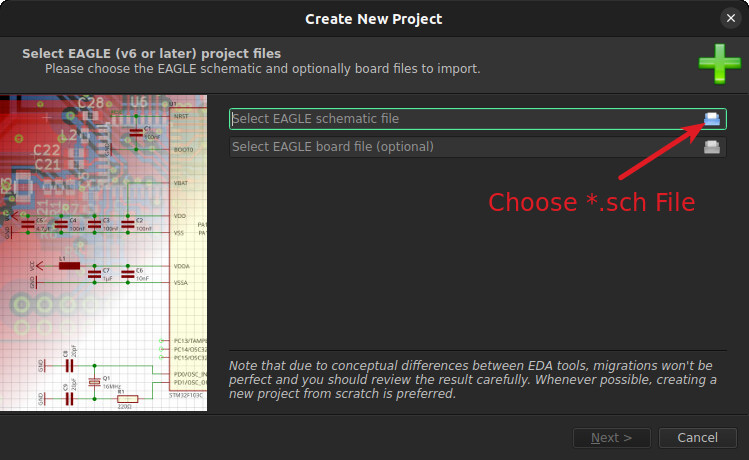This screenshot has width=749, height=460.
Task: Click the Next button
Action: pyautogui.click(x=611, y=438)
